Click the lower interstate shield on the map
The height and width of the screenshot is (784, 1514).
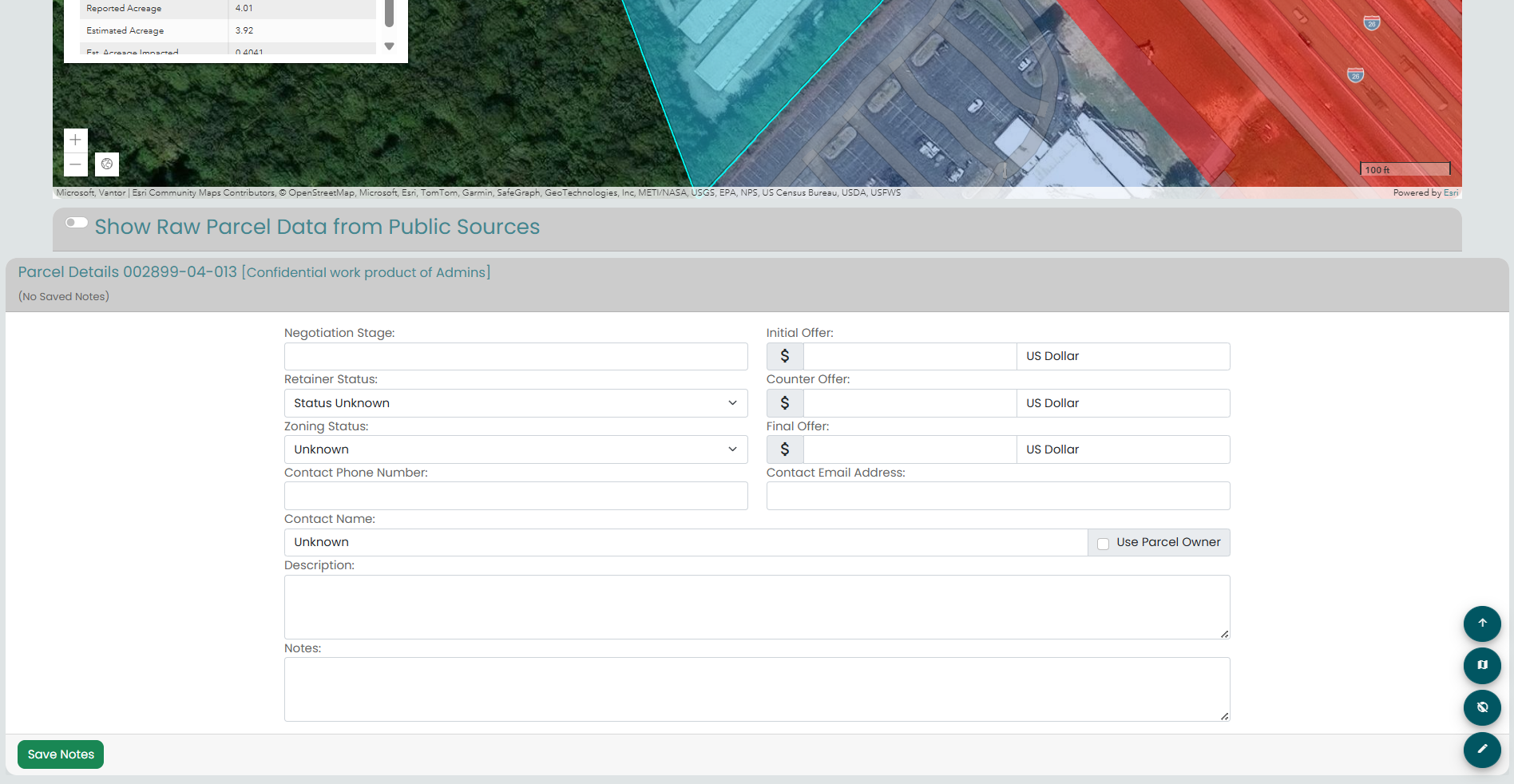click(x=1355, y=75)
